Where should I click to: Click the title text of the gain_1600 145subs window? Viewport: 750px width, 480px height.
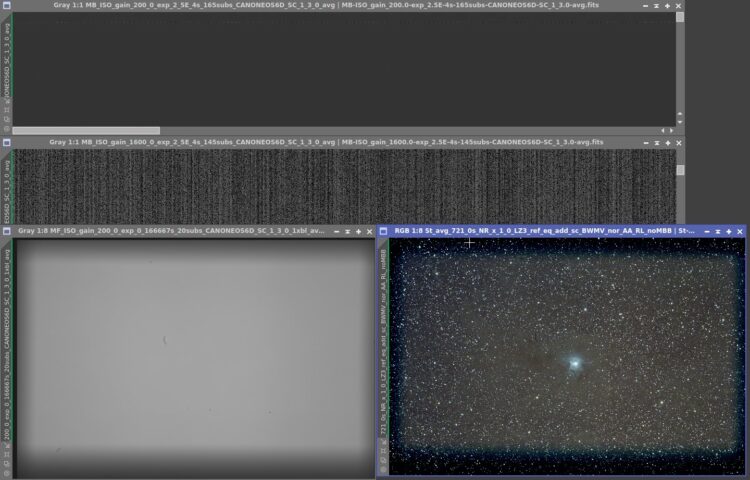(326, 142)
